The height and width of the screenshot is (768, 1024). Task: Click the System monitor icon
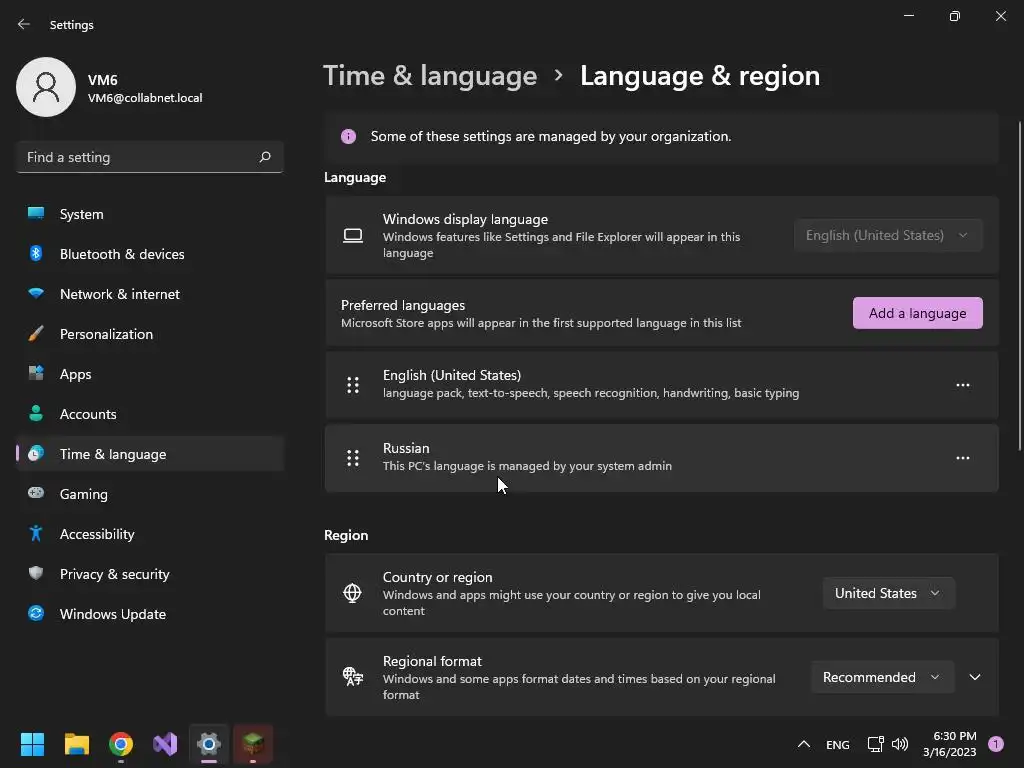36,214
